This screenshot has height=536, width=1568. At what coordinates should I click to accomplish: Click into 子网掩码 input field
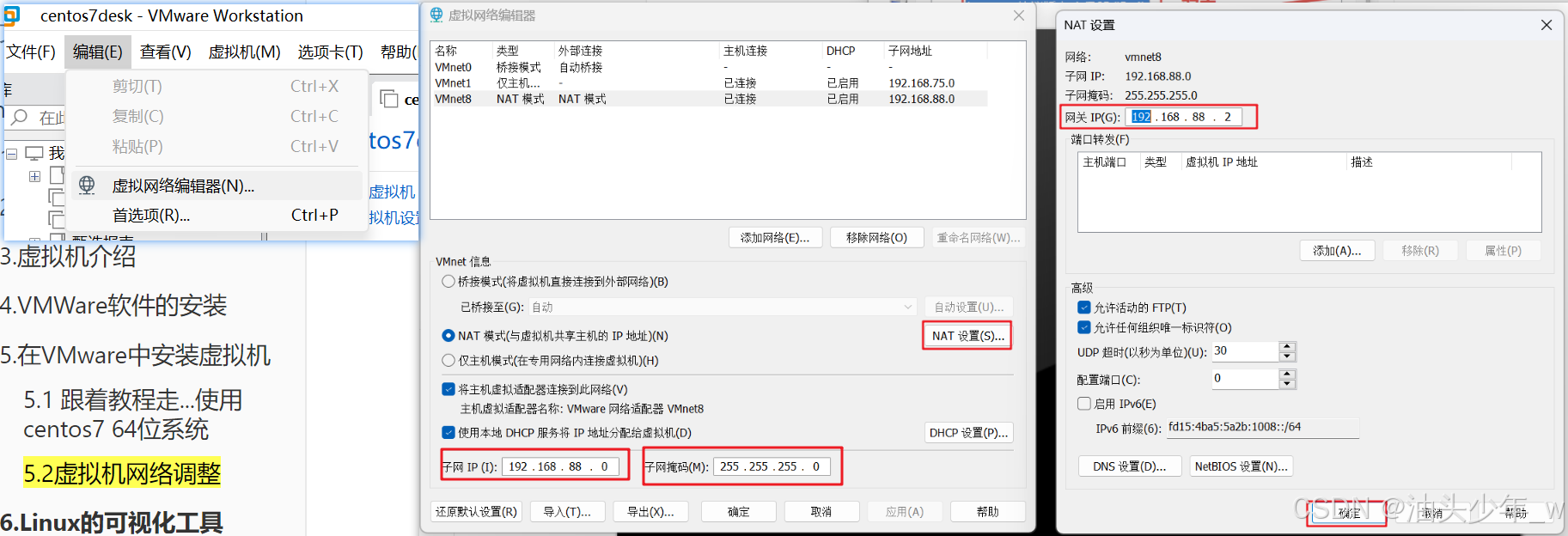pos(772,466)
